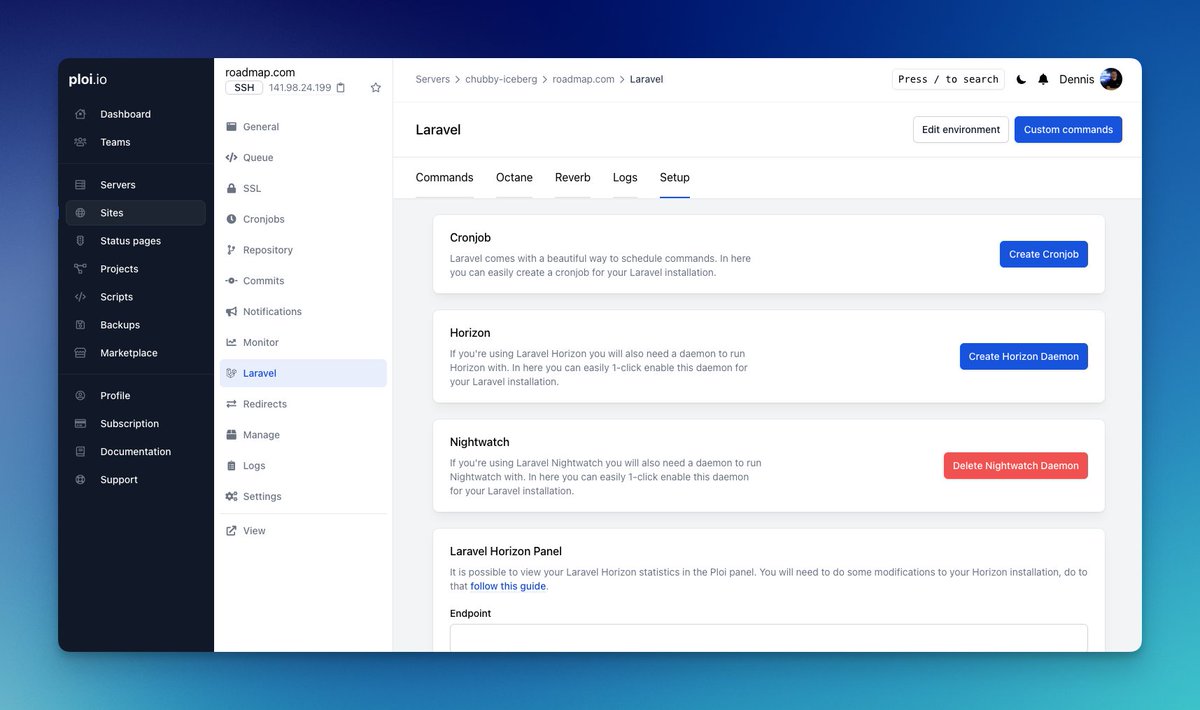Click the Manage box icon

232,435
